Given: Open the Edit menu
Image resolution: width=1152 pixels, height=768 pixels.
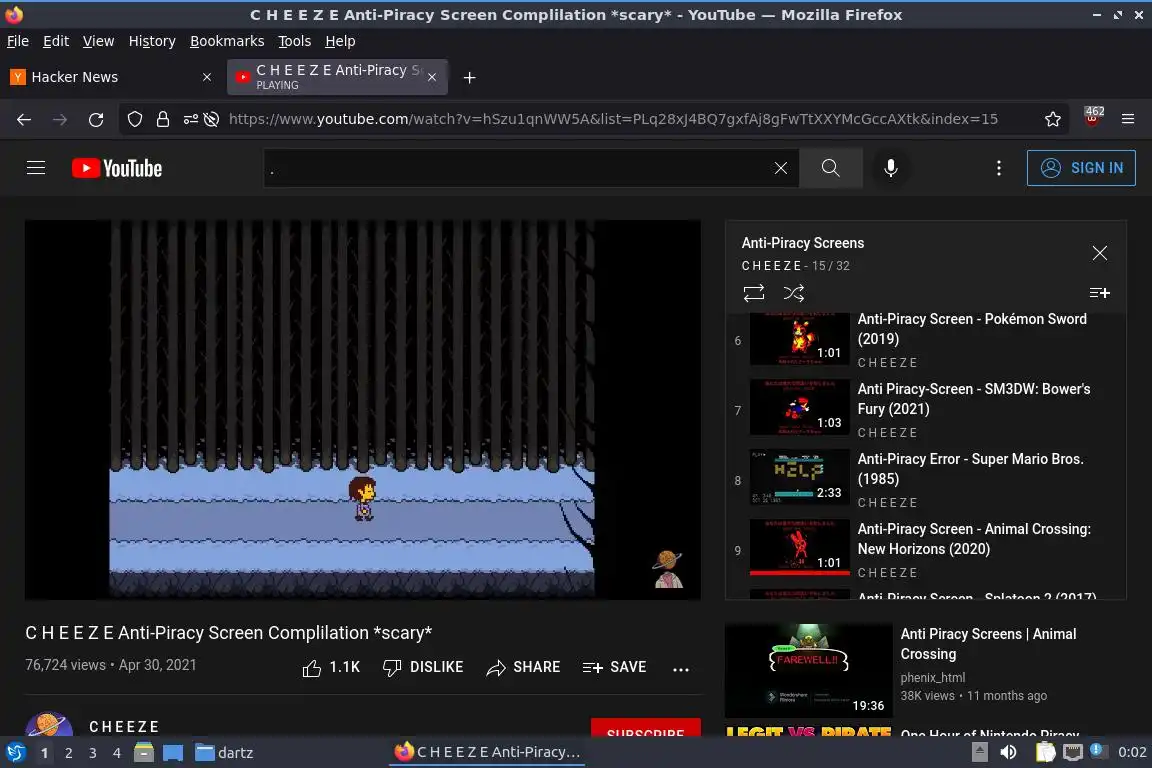Looking at the screenshot, I should coord(56,41).
